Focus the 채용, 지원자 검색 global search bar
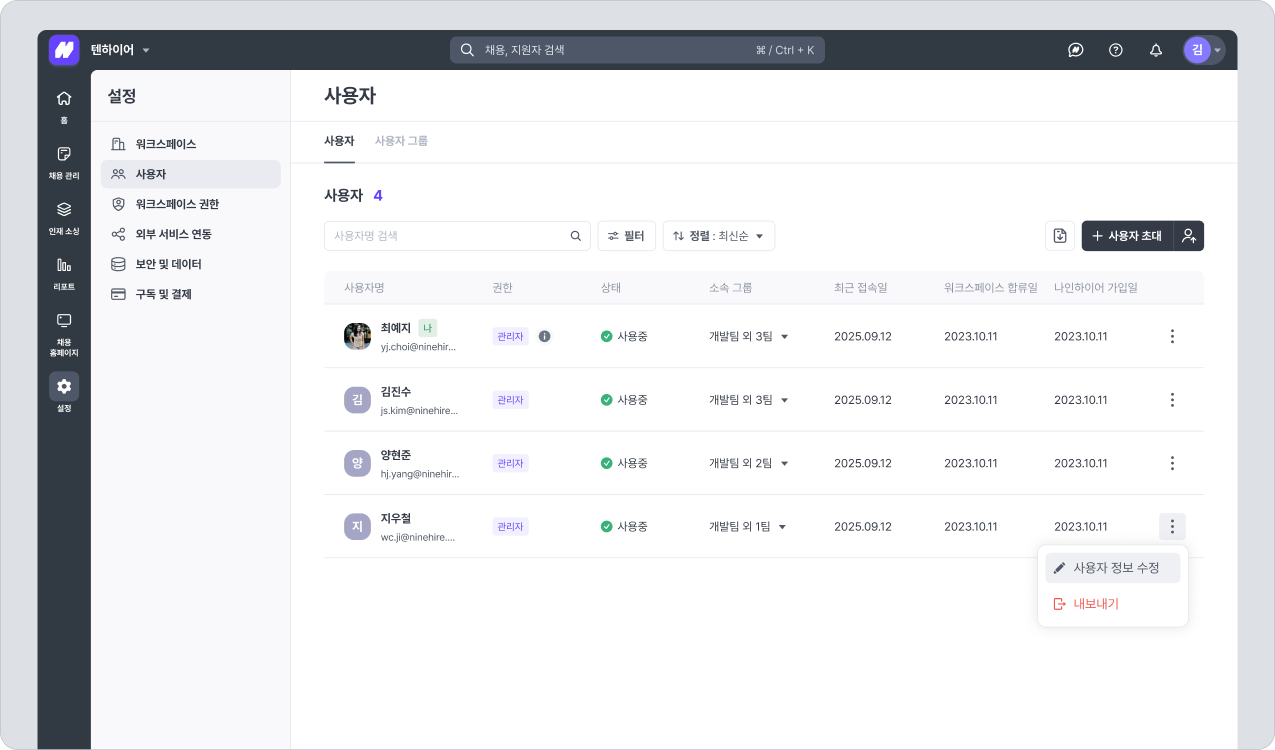 637,50
